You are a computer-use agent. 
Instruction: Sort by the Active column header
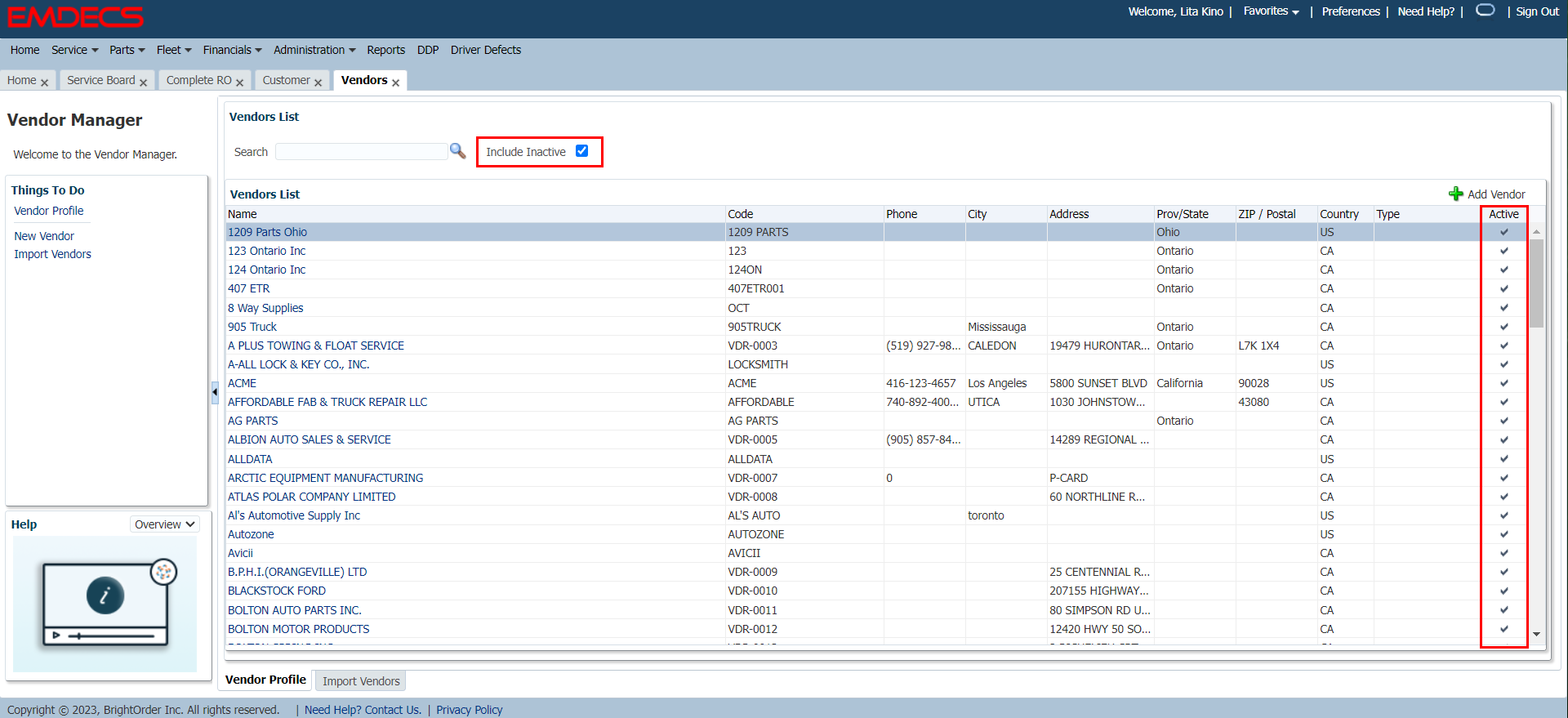pos(1503,214)
